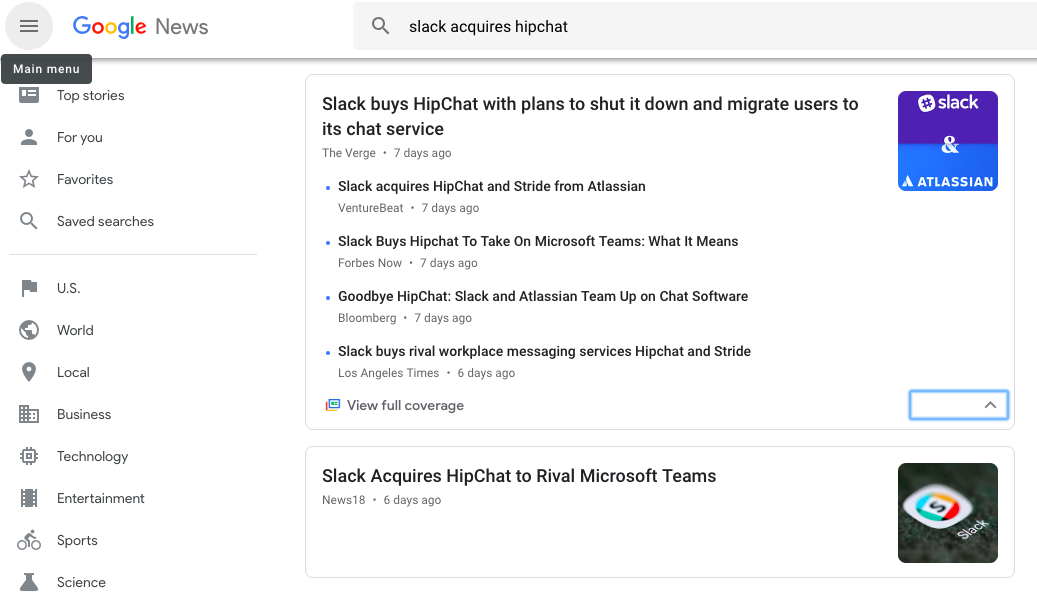Click the Technology chip icon
The height and width of the screenshot is (592, 1037).
[29, 456]
